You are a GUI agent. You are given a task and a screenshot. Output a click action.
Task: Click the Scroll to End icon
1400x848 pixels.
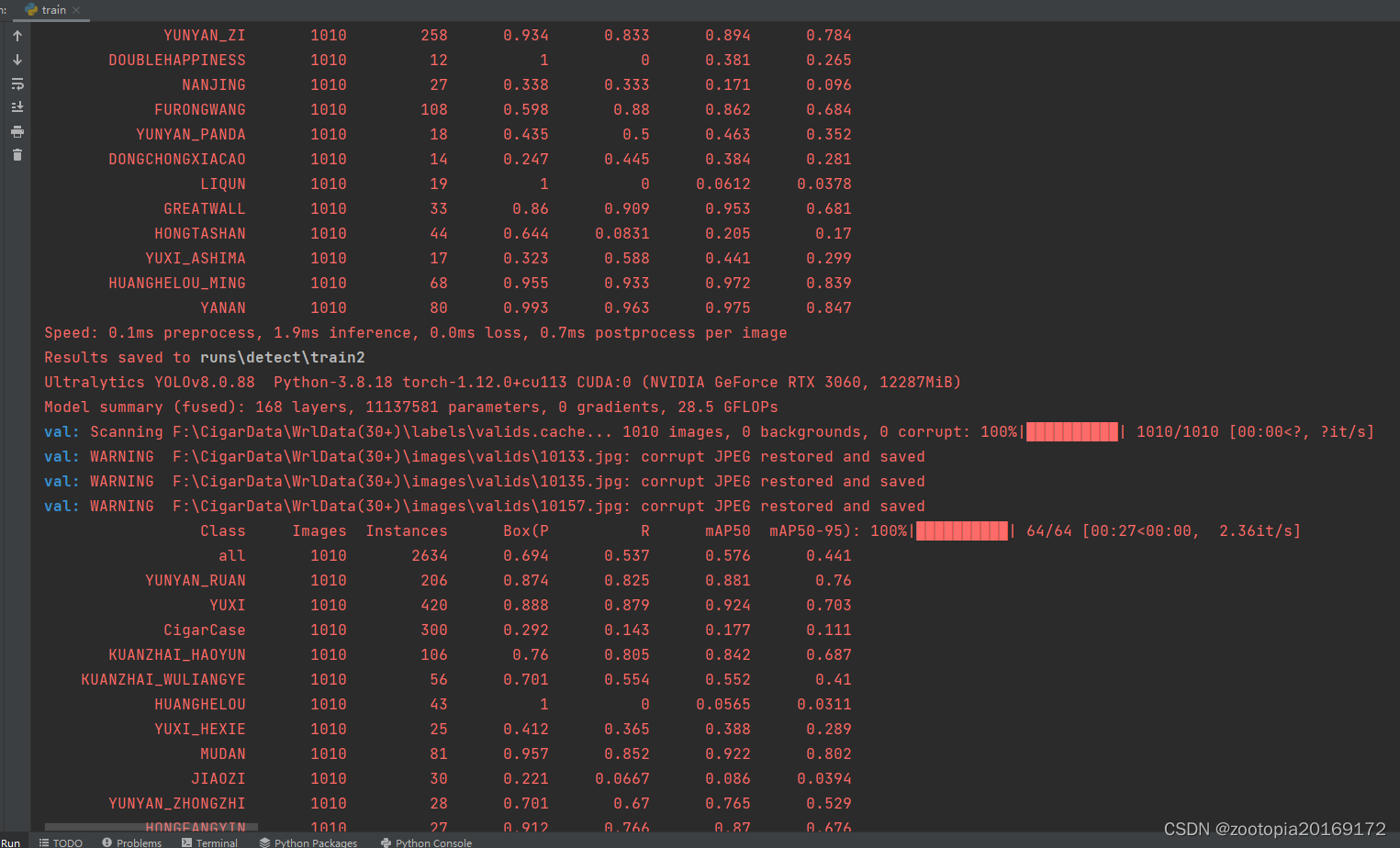pyautogui.click(x=17, y=107)
